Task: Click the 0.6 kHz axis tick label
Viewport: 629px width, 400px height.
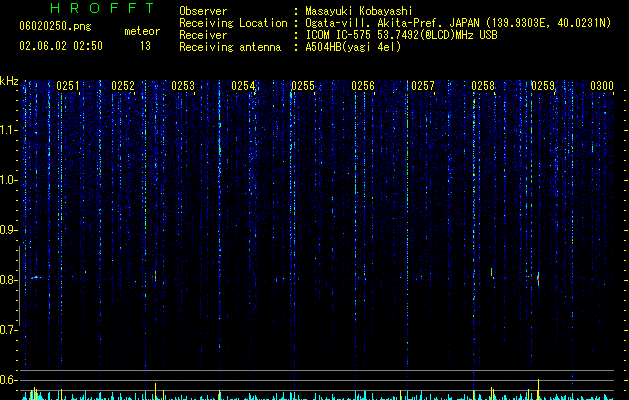Action: [9, 380]
